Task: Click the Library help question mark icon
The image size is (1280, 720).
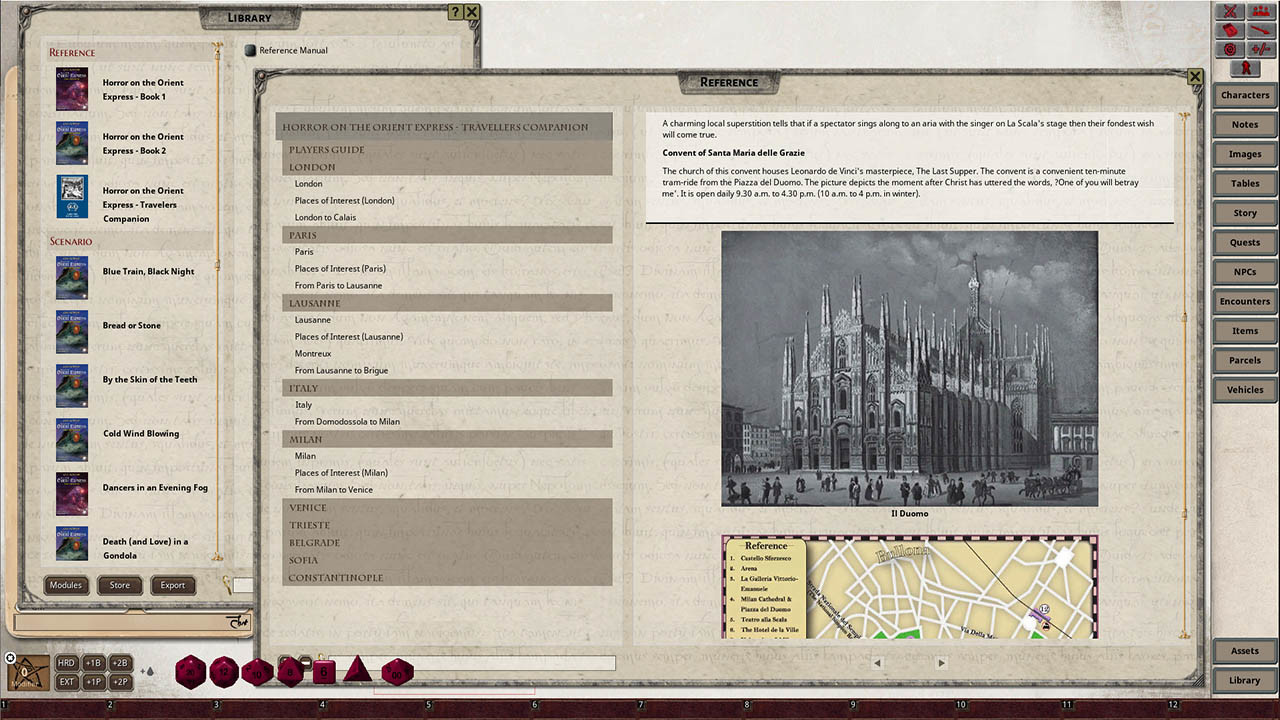Action: coord(456,12)
